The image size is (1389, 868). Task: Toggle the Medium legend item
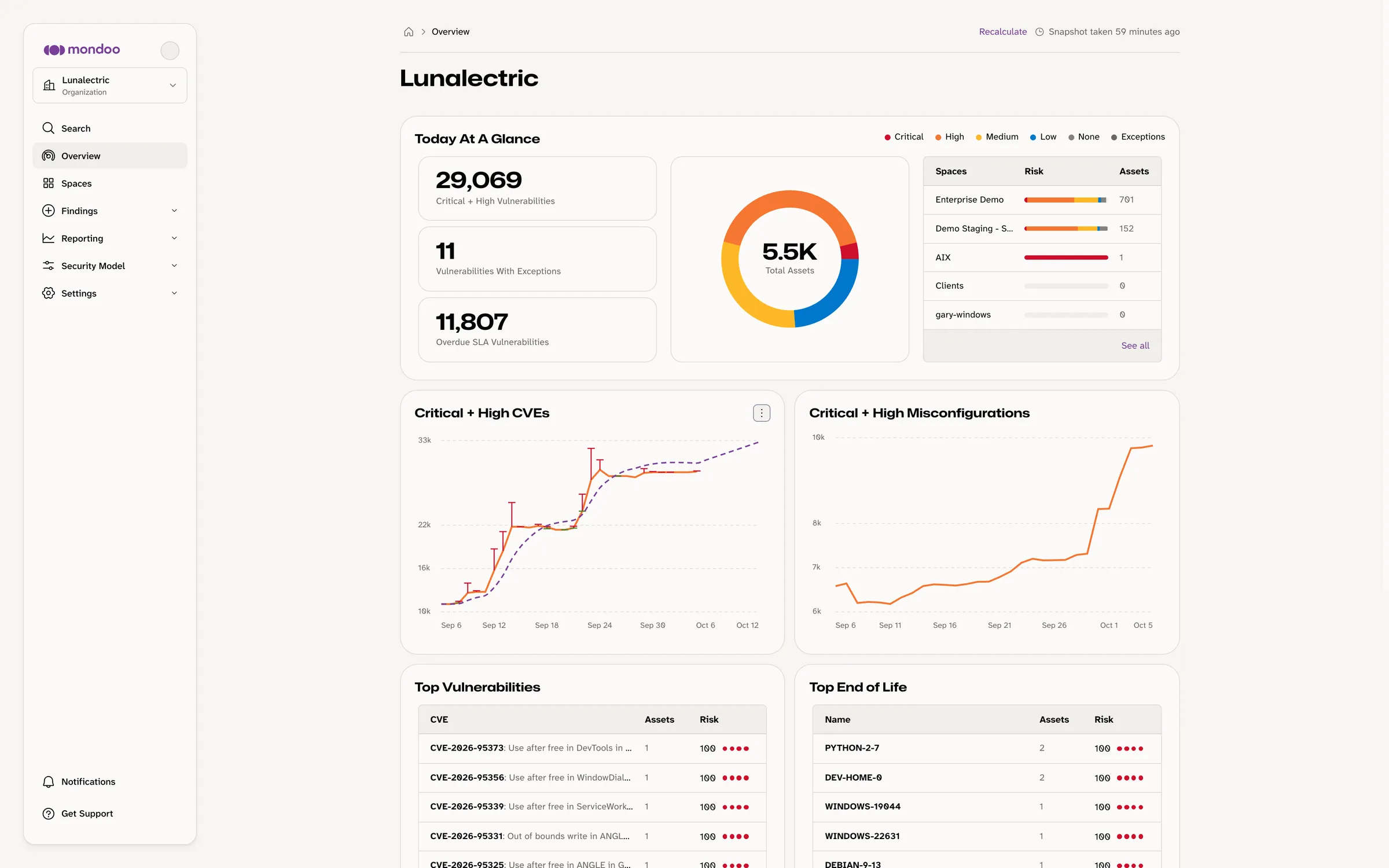point(997,137)
